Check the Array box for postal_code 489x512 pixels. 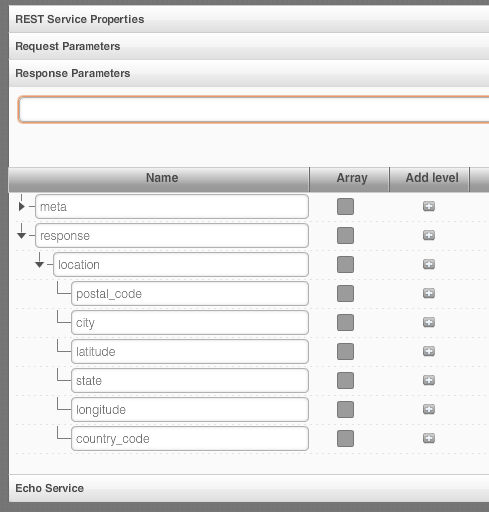tap(345, 294)
